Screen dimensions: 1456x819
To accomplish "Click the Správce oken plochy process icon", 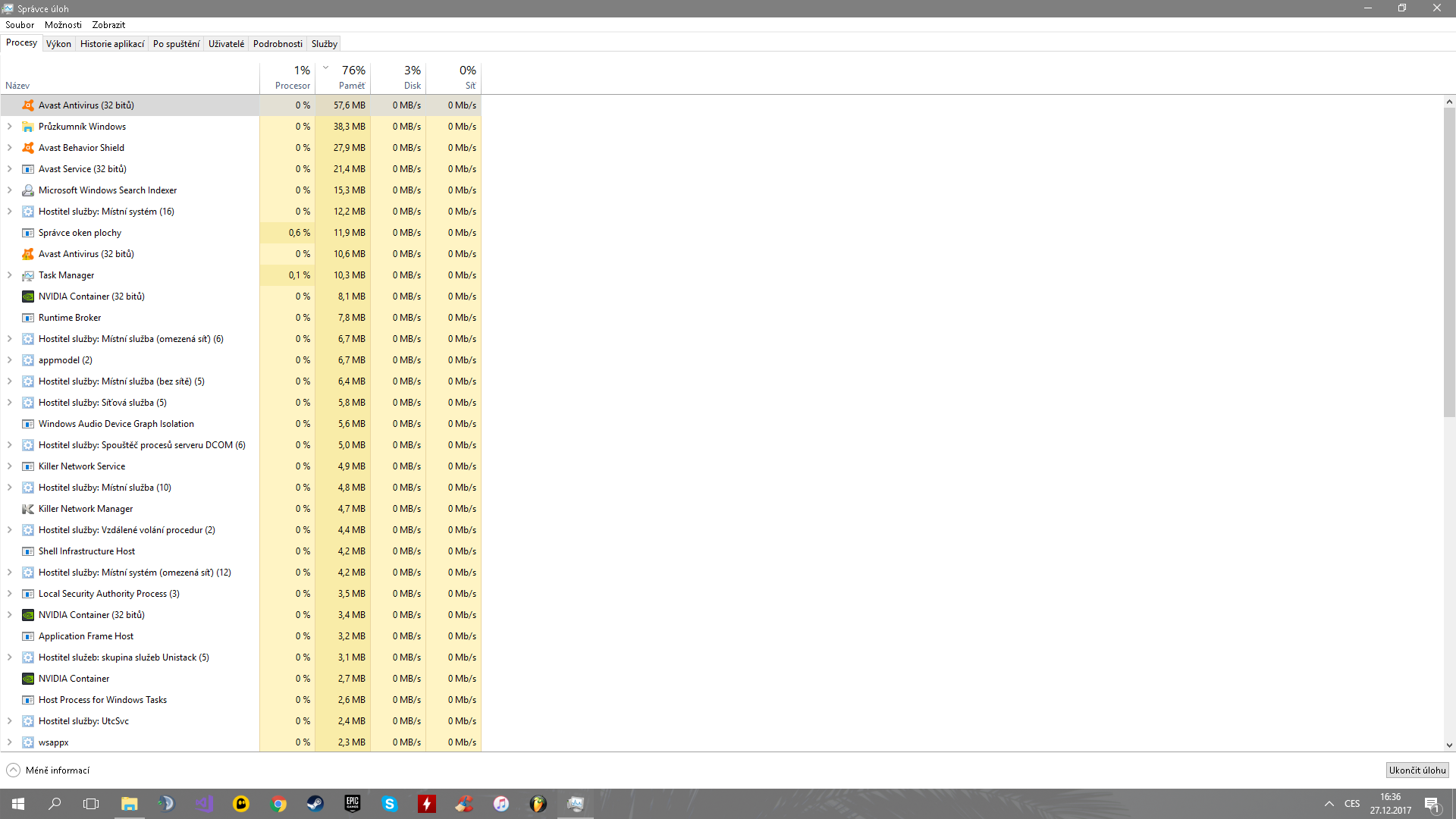I will coord(28,233).
